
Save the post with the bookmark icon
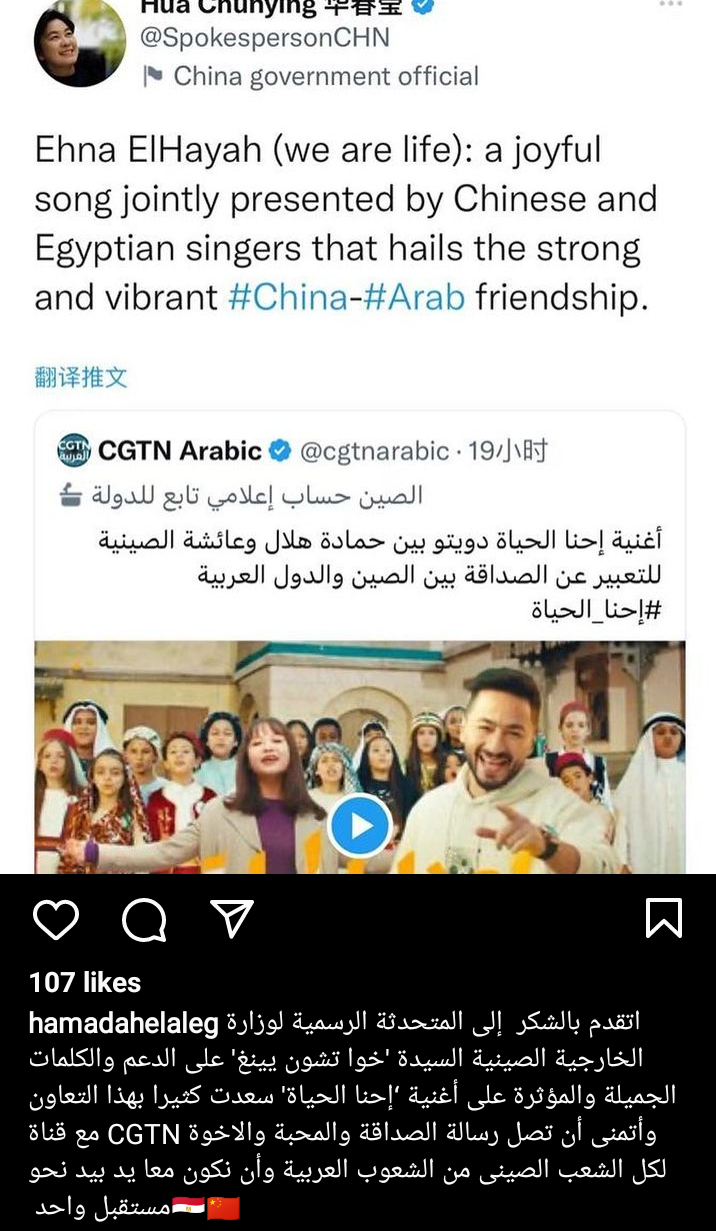664,918
